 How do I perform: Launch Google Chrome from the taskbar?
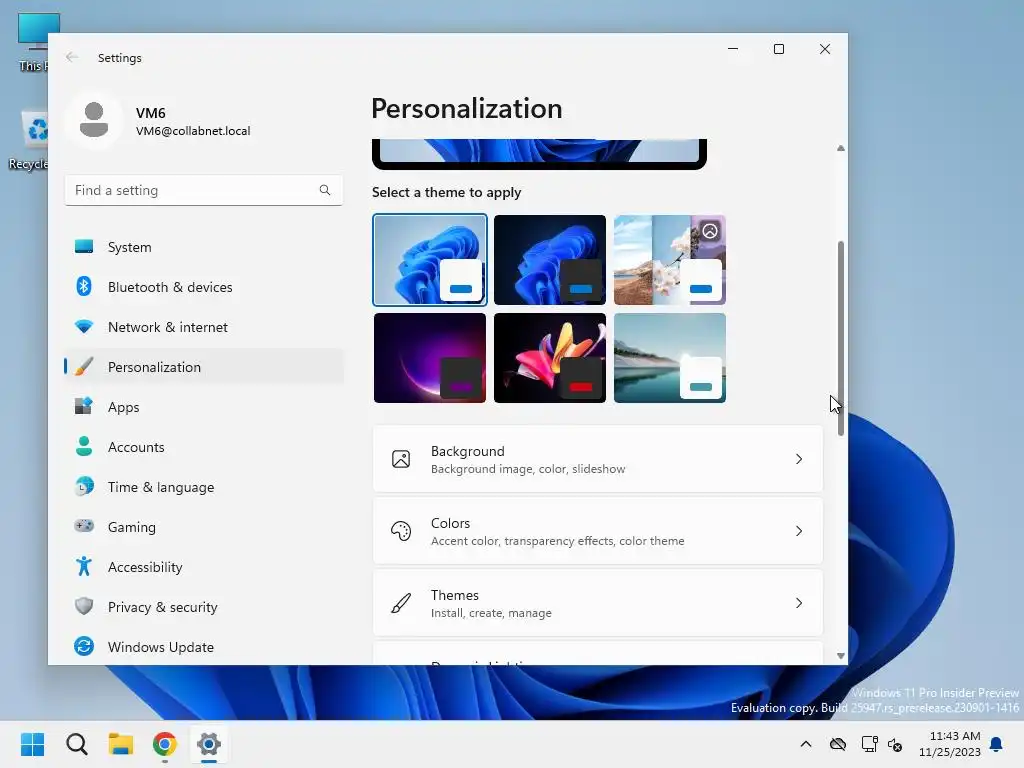click(x=165, y=744)
